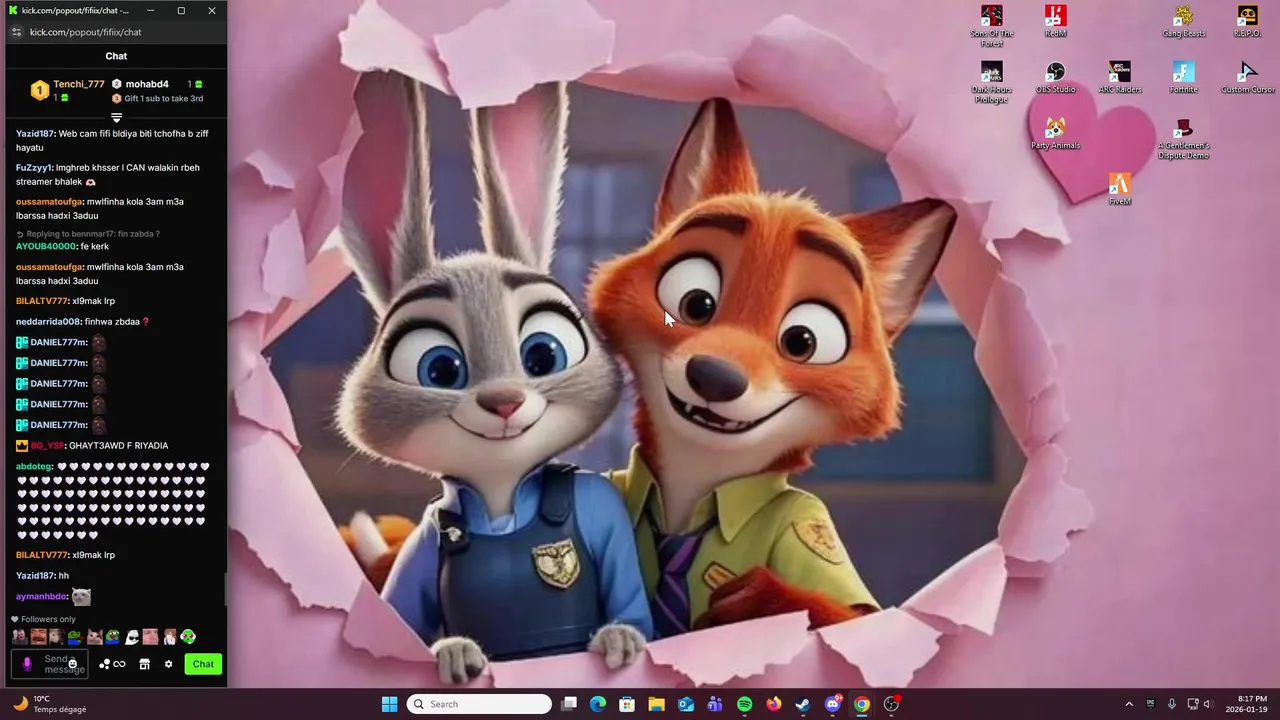Image resolution: width=1280 pixels, height=720 pixels.
Task: Open the Windows Start menu
Action: tap(390, 704)
